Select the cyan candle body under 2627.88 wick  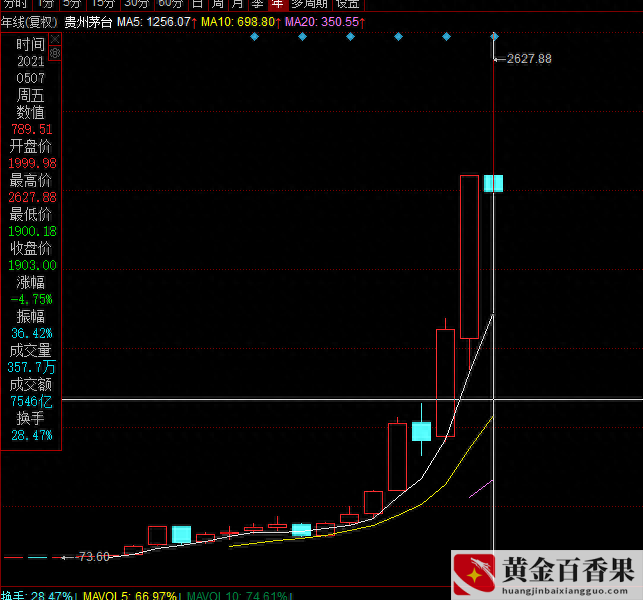click(493, 183)
